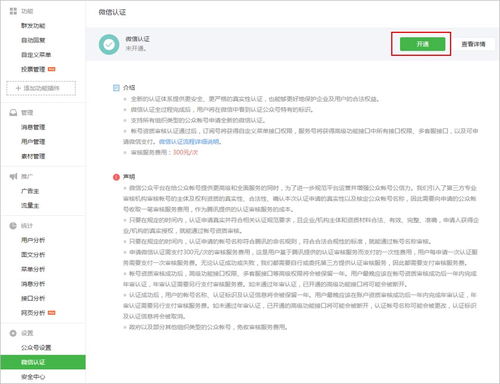Click the 功能 grid icon in sidebar
This screenshot has height=384, width=500.
(13, 11)
